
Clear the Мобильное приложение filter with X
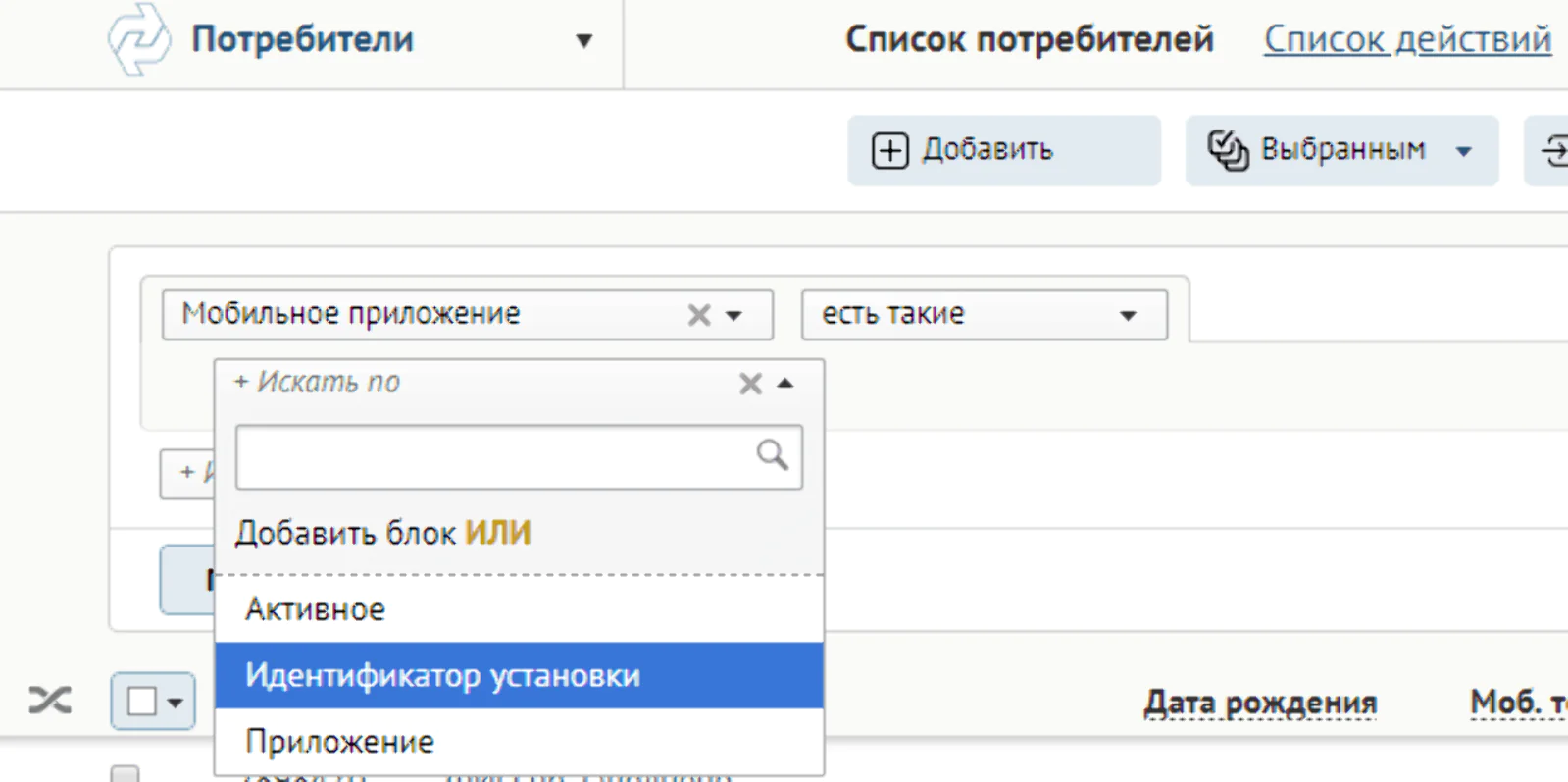click(x=698, y=315)
